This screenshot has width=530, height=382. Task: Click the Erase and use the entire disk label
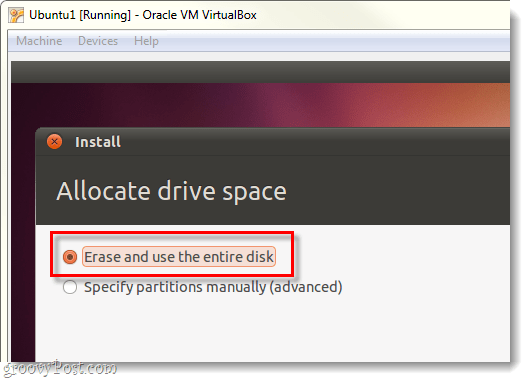(179, 257)
